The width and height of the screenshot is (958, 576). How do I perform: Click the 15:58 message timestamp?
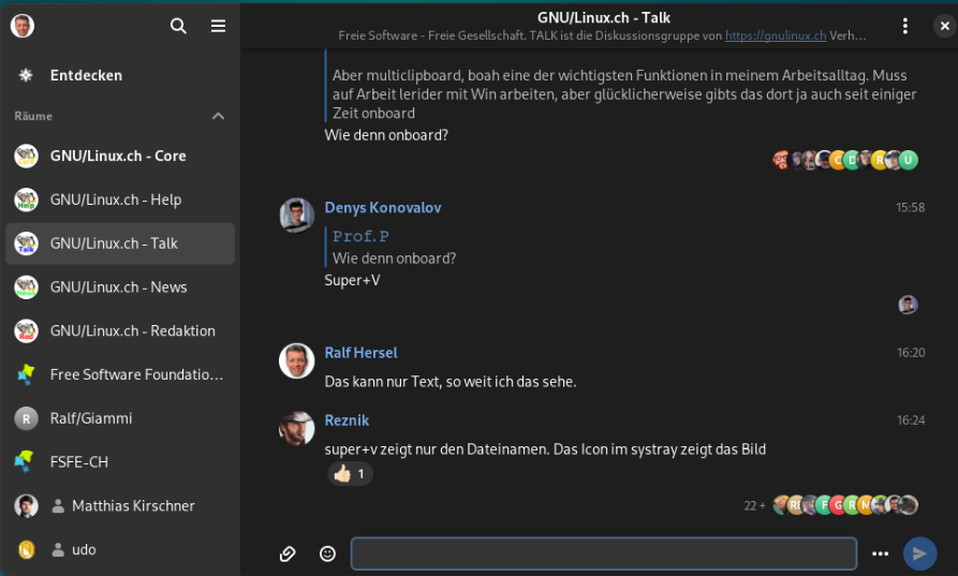tap(910, 208)
